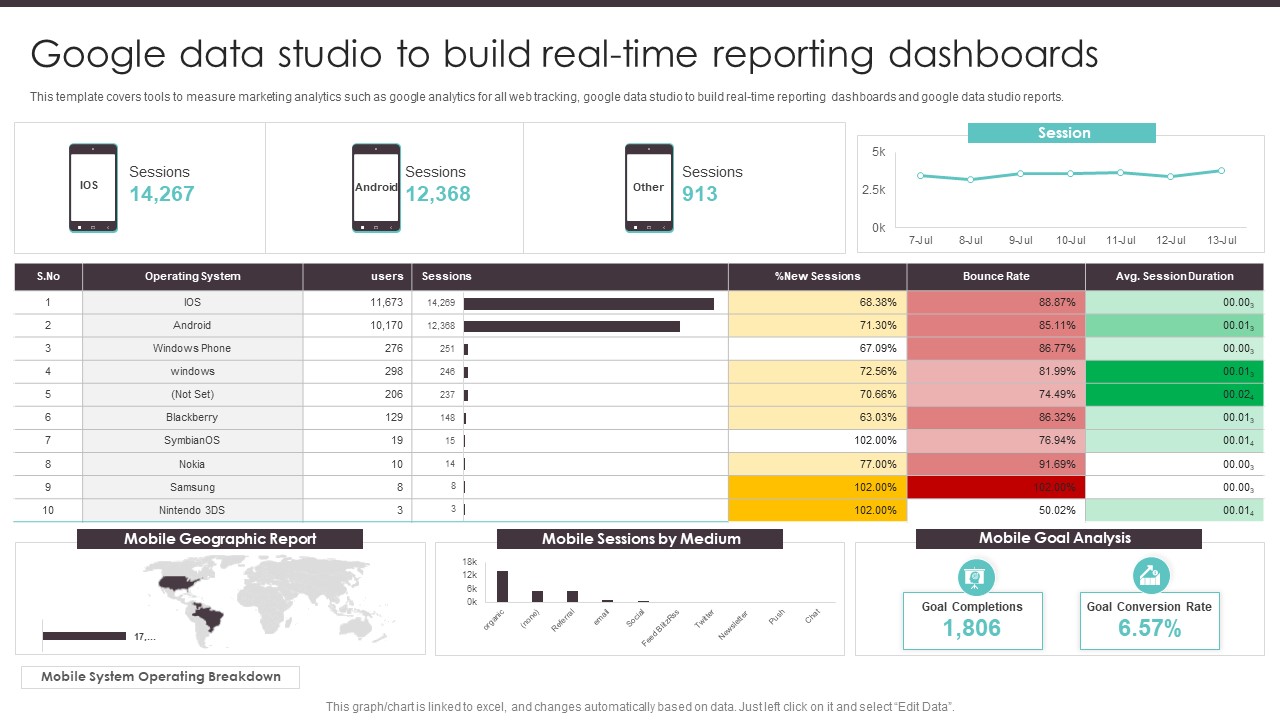Click the dashboard title heading
Screen dimensions: 1280x720
pyautogui.click(x=564, y=54)
